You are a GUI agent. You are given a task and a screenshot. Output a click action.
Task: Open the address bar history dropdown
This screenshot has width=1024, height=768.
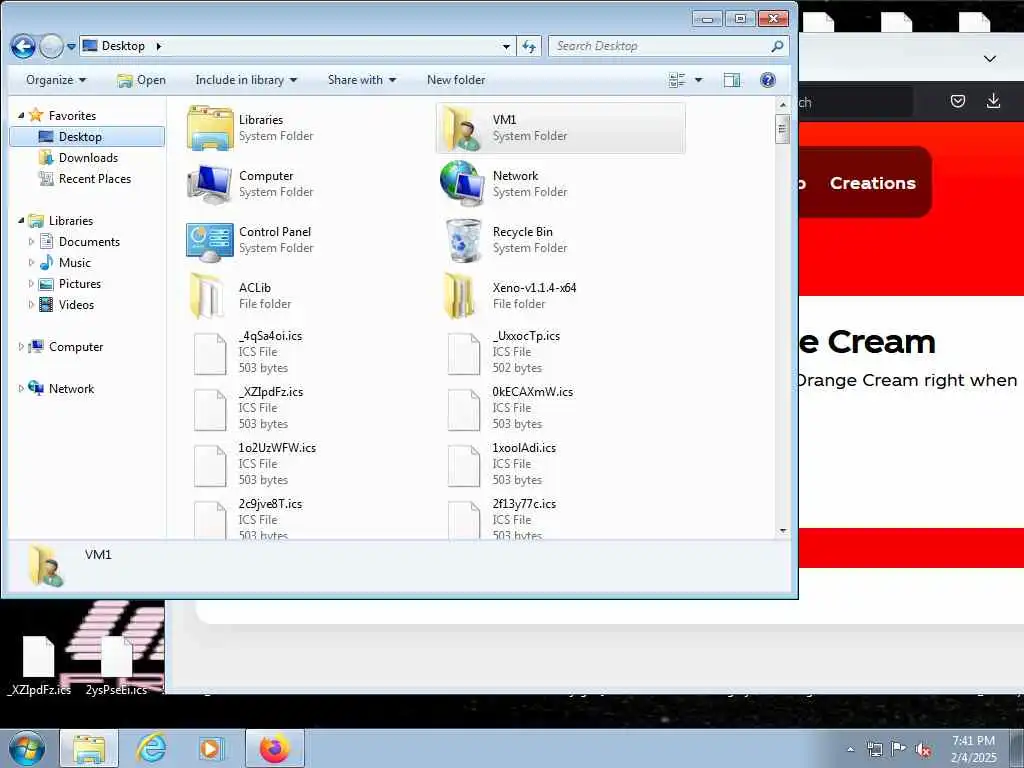[x=506, y=46]
